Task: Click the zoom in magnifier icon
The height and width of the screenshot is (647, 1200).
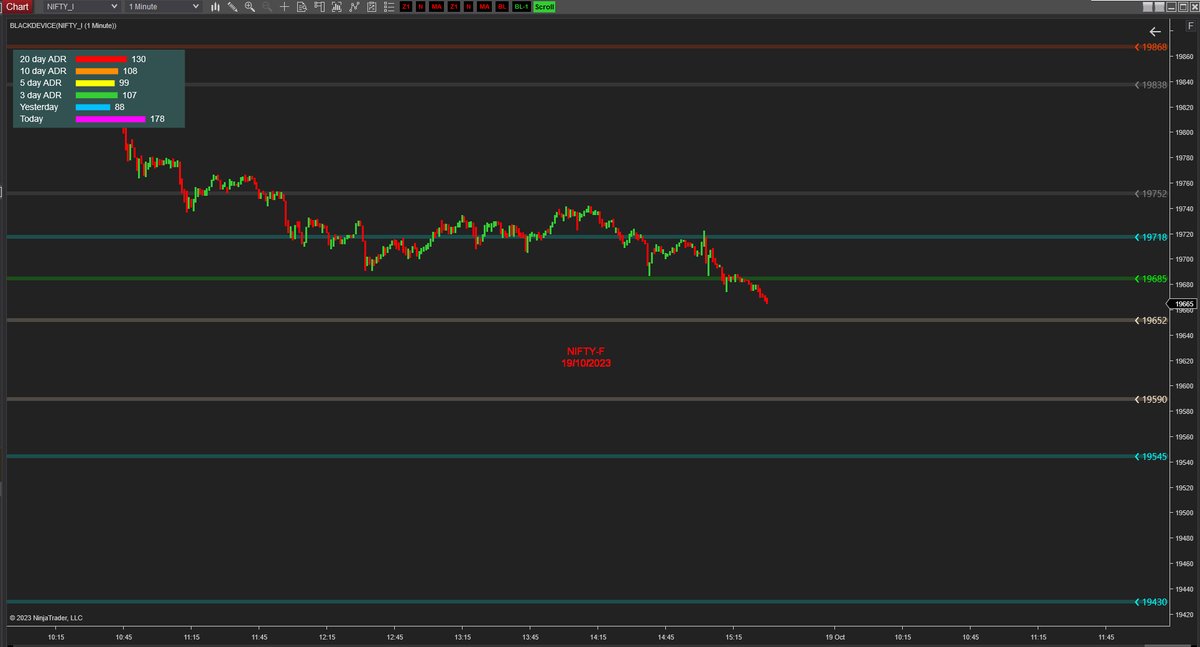Action: 249,6
